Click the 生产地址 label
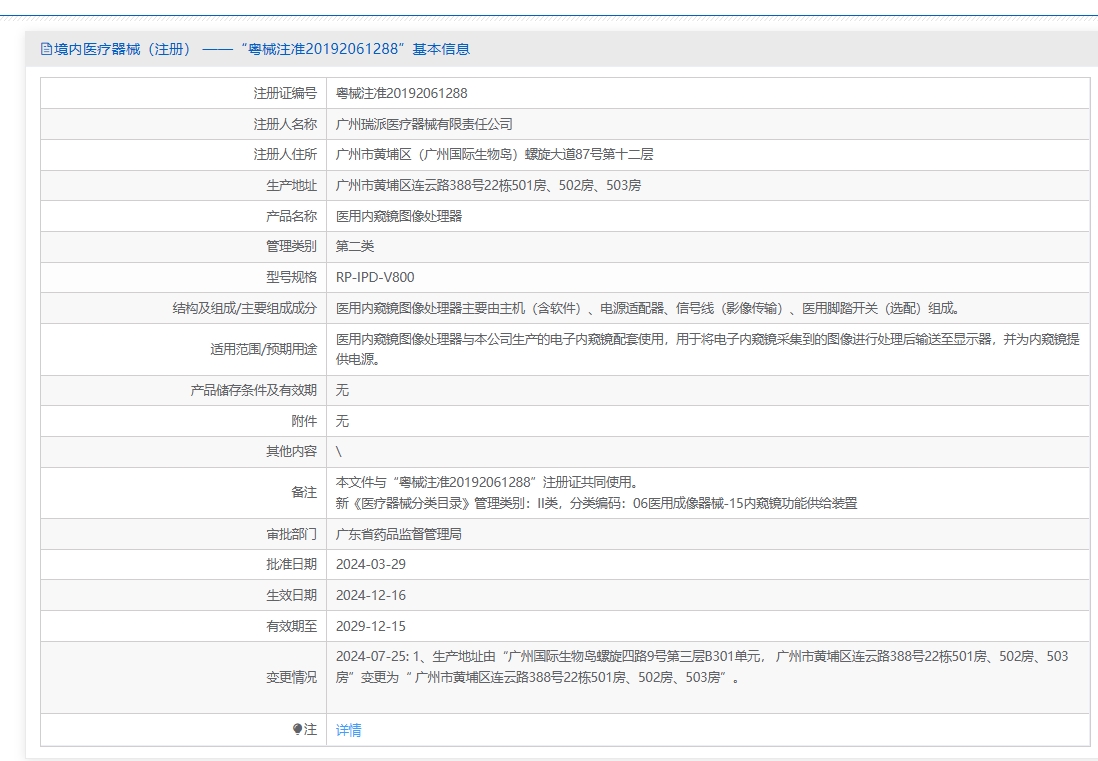The height and width of the screenshot is (761, 1098). pos(291,185)
